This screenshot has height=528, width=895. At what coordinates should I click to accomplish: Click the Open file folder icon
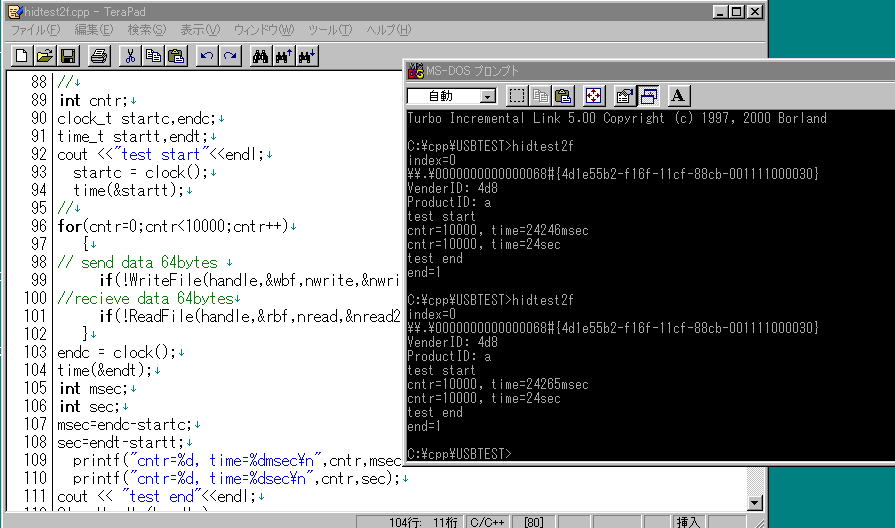45,56
